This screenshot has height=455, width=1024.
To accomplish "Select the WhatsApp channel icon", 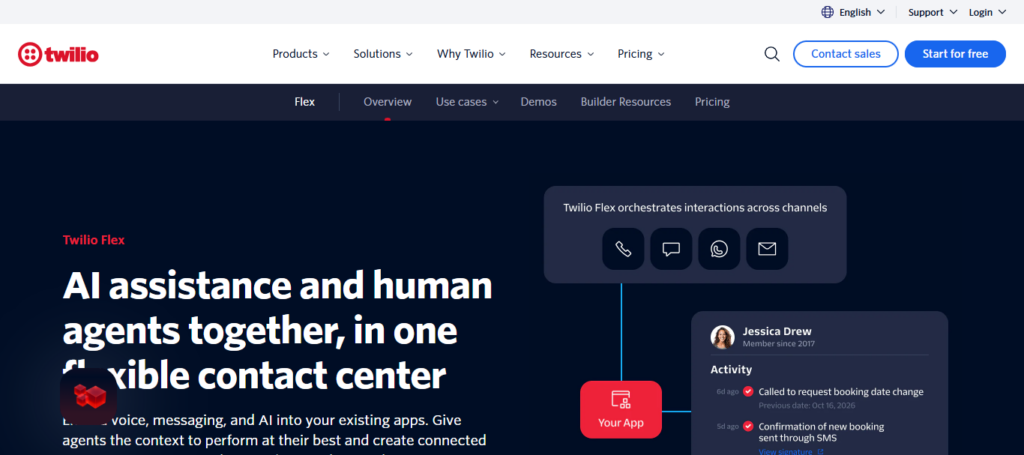I will [719, 249].
